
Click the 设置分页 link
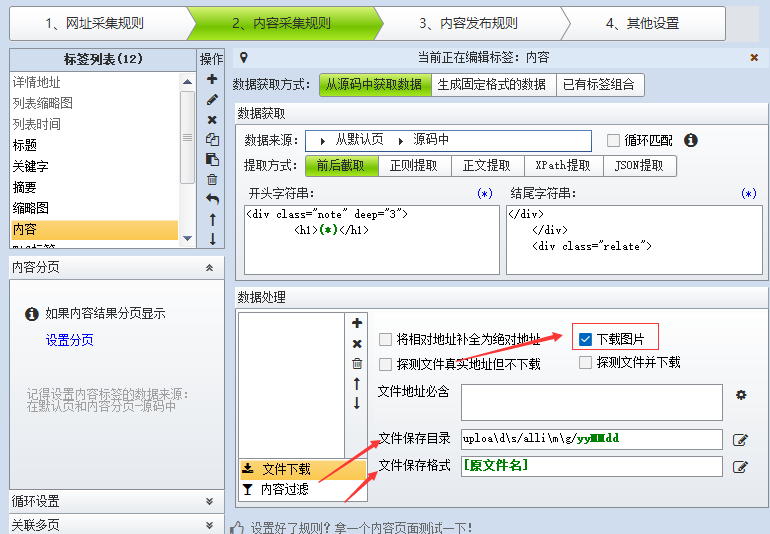coord(70,340)
